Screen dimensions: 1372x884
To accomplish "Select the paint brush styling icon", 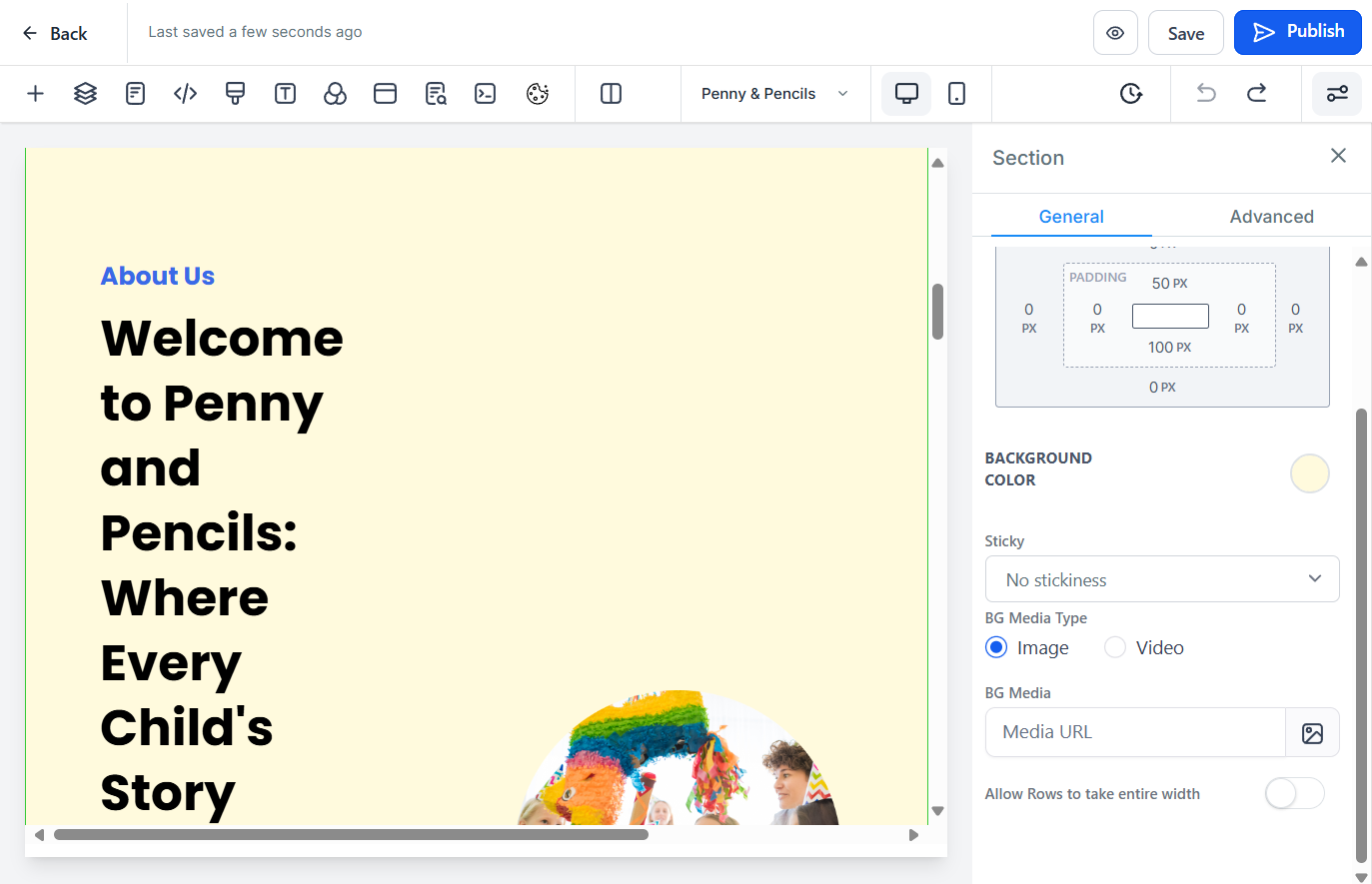I will tap(236, 94).
